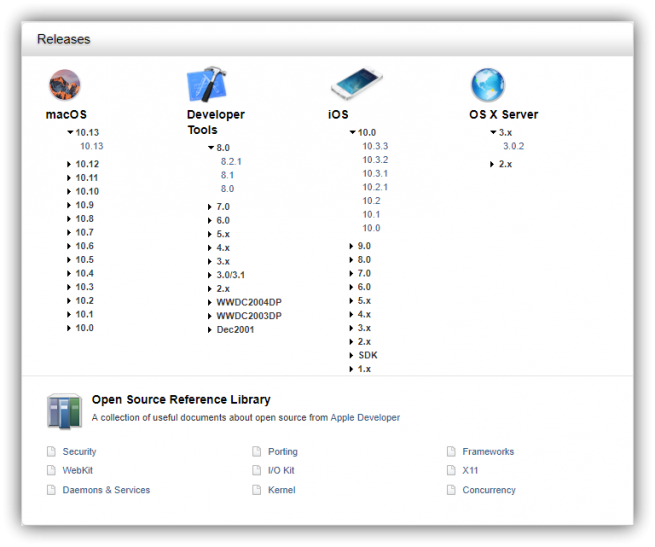Click the document icon beside Frameworks
The height and width of the screenshot is (547, 655).
(x=451, y=451)
